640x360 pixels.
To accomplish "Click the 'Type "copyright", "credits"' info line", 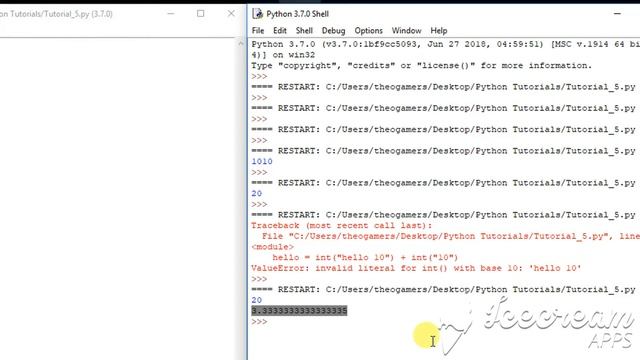I will [x=421, y=65].
